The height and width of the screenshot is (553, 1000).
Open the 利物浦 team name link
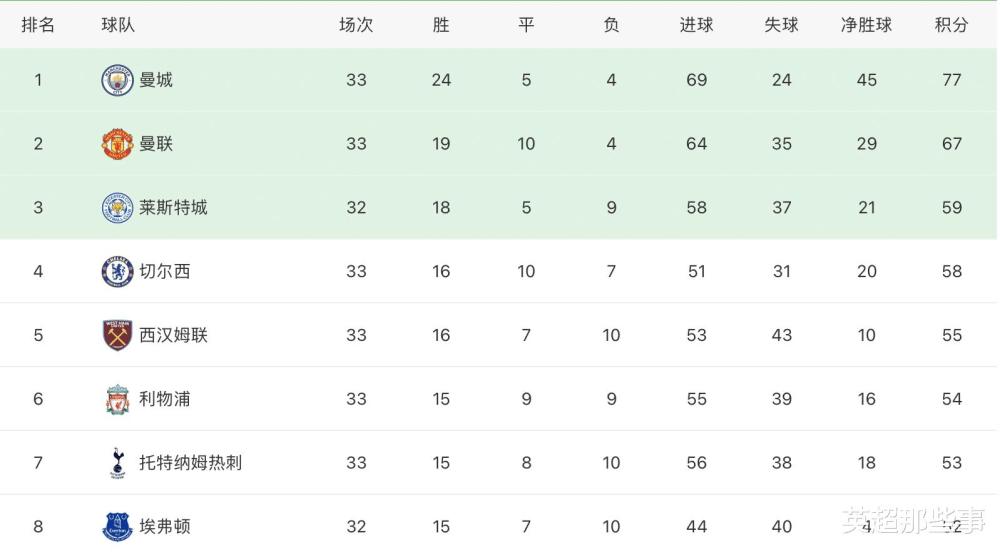click(x=165, y=399)
